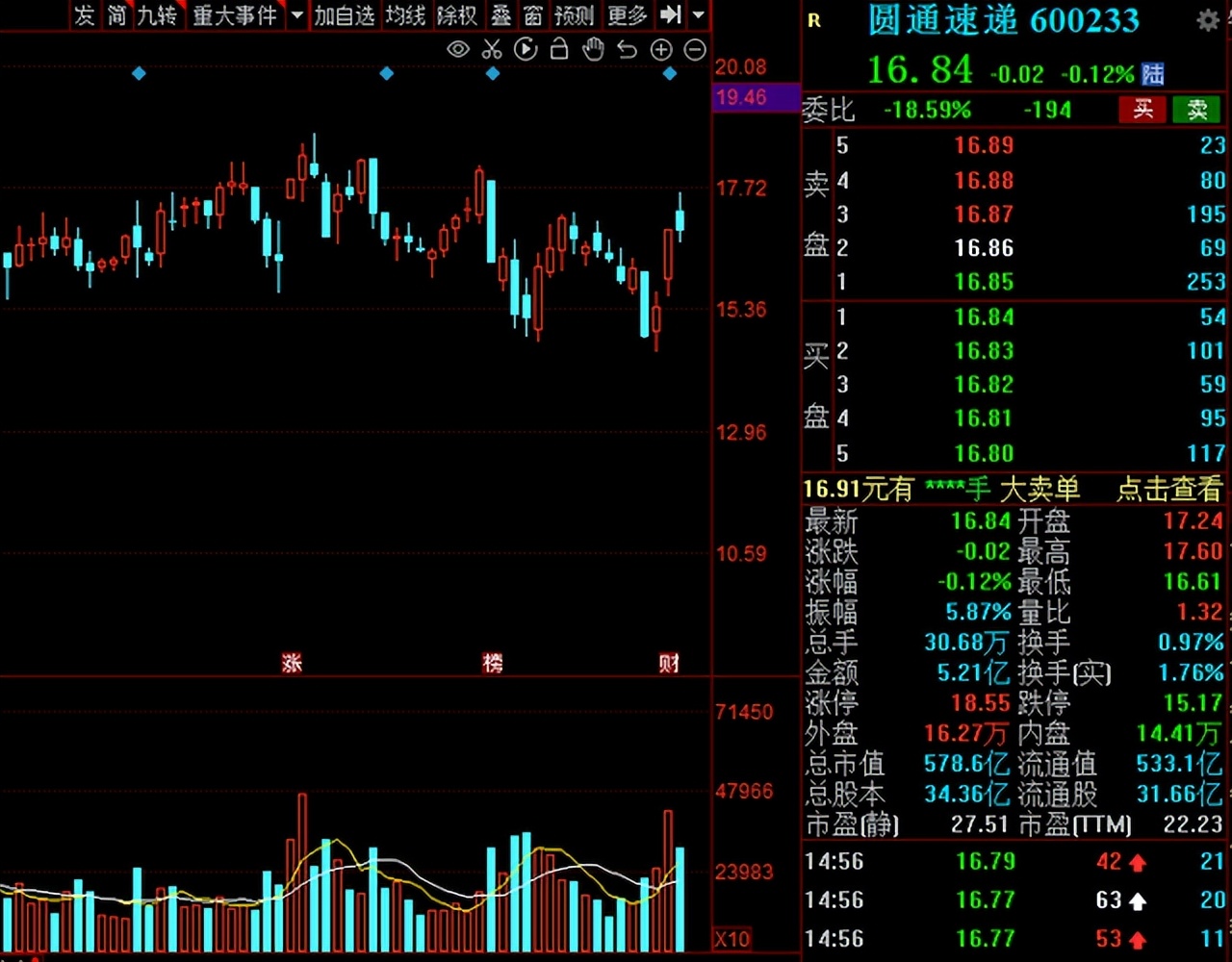Screen dimensions: 1232x962
Task: Click the 量比 value 1.32
Action: click(1199, 612)
